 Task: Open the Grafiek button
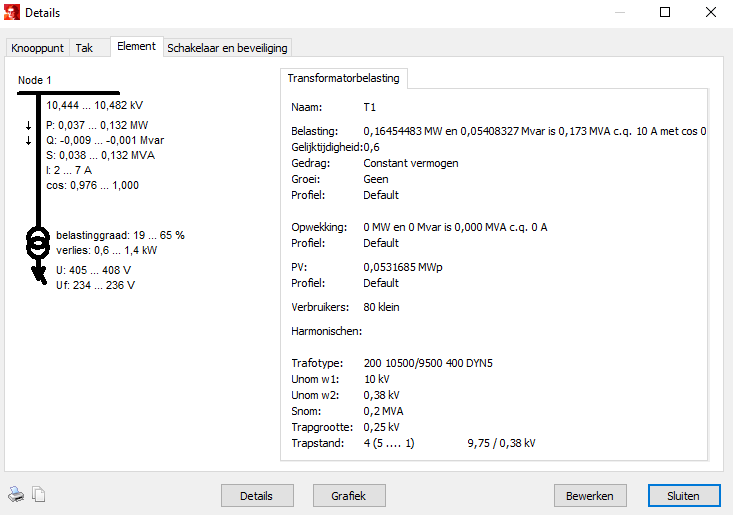(x=349, y=496)
